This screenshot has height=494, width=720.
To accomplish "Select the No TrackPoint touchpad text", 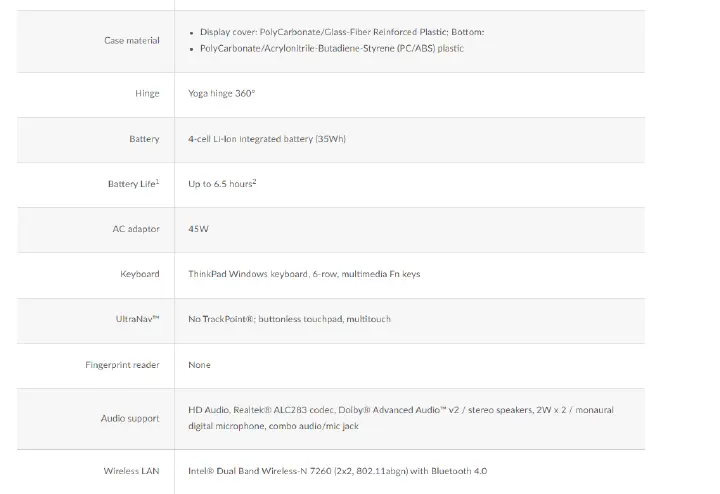I will click(289, 319).
